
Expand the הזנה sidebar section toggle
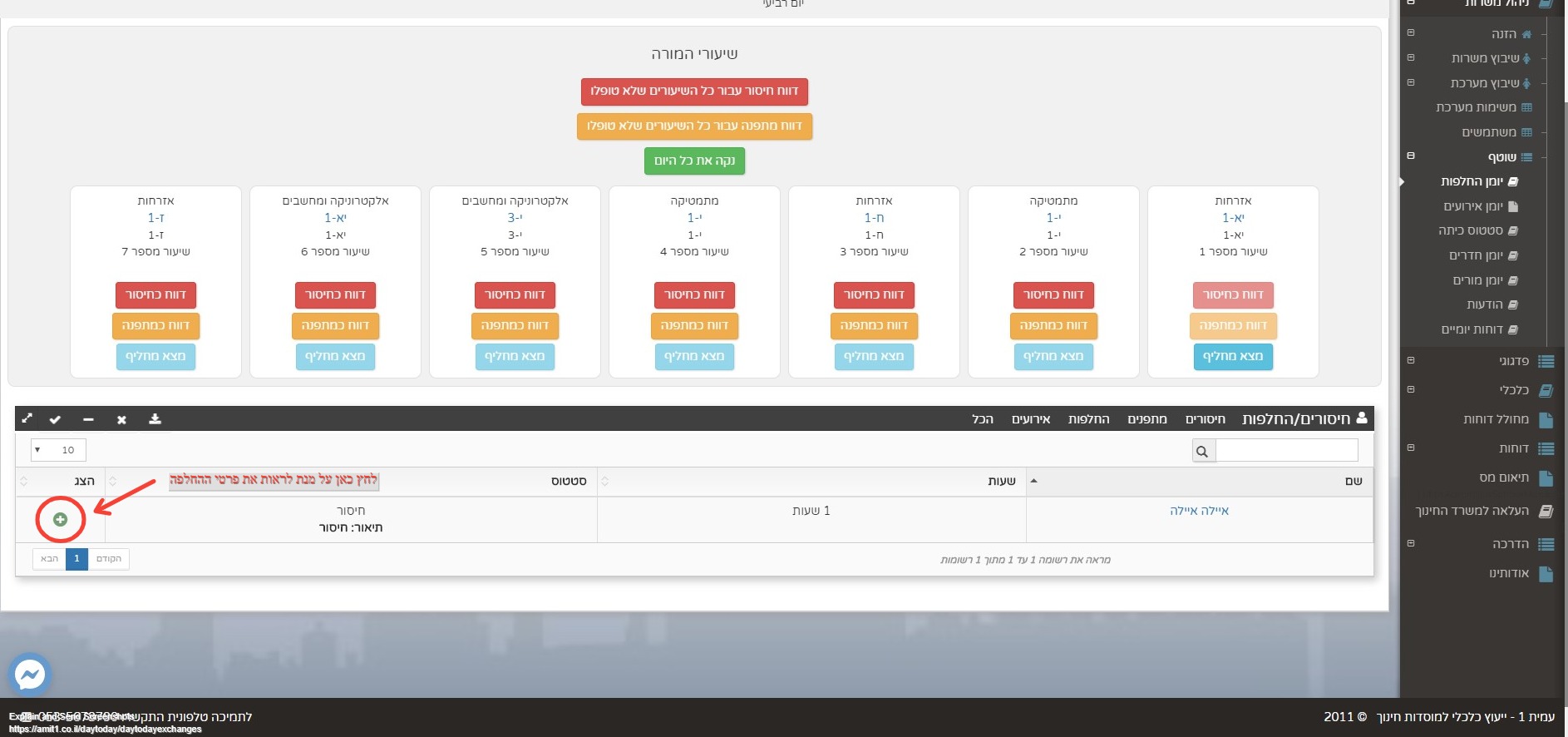point(1410,32)
